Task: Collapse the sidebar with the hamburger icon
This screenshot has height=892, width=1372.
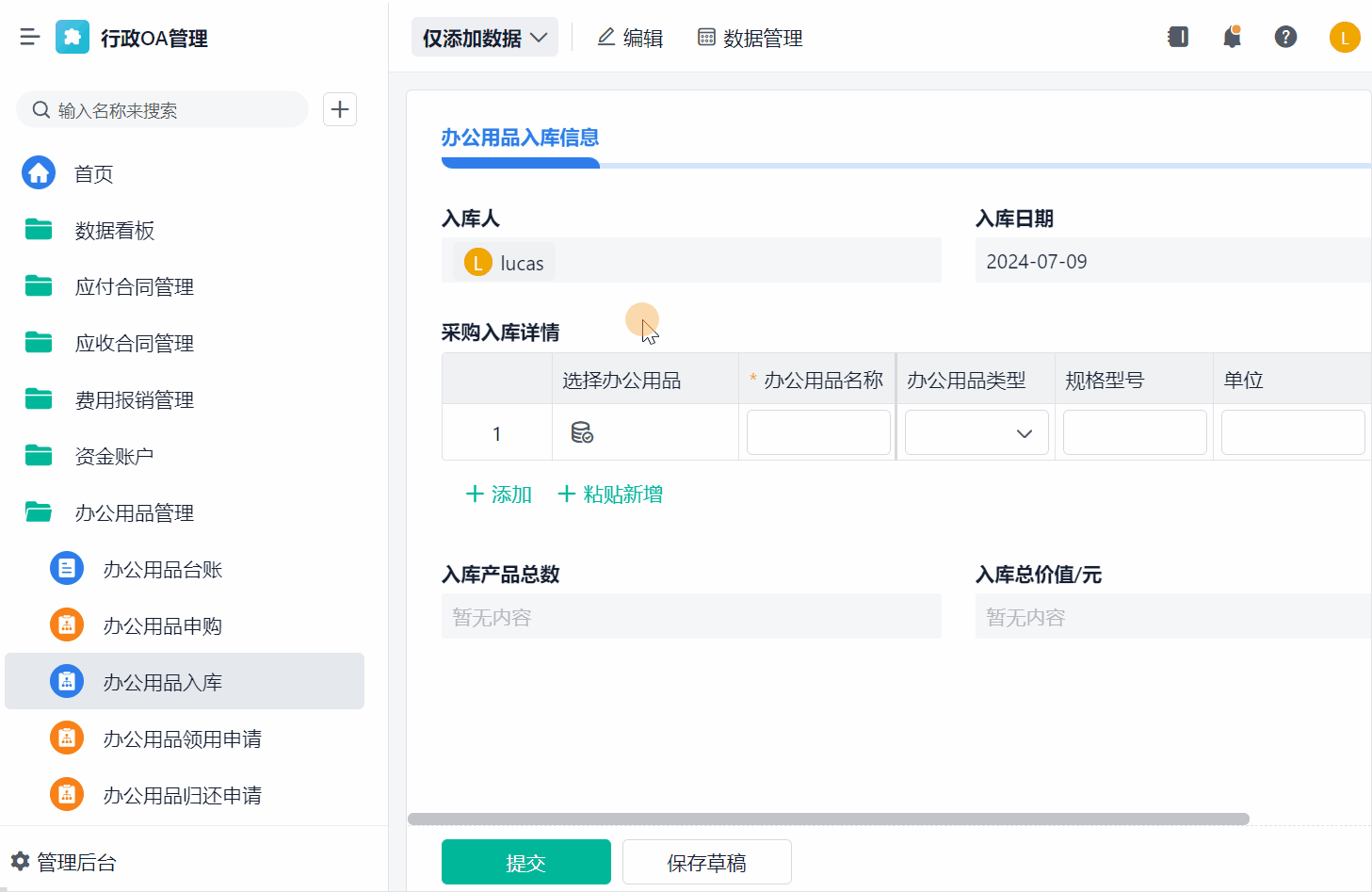Action: pos(29,38)
